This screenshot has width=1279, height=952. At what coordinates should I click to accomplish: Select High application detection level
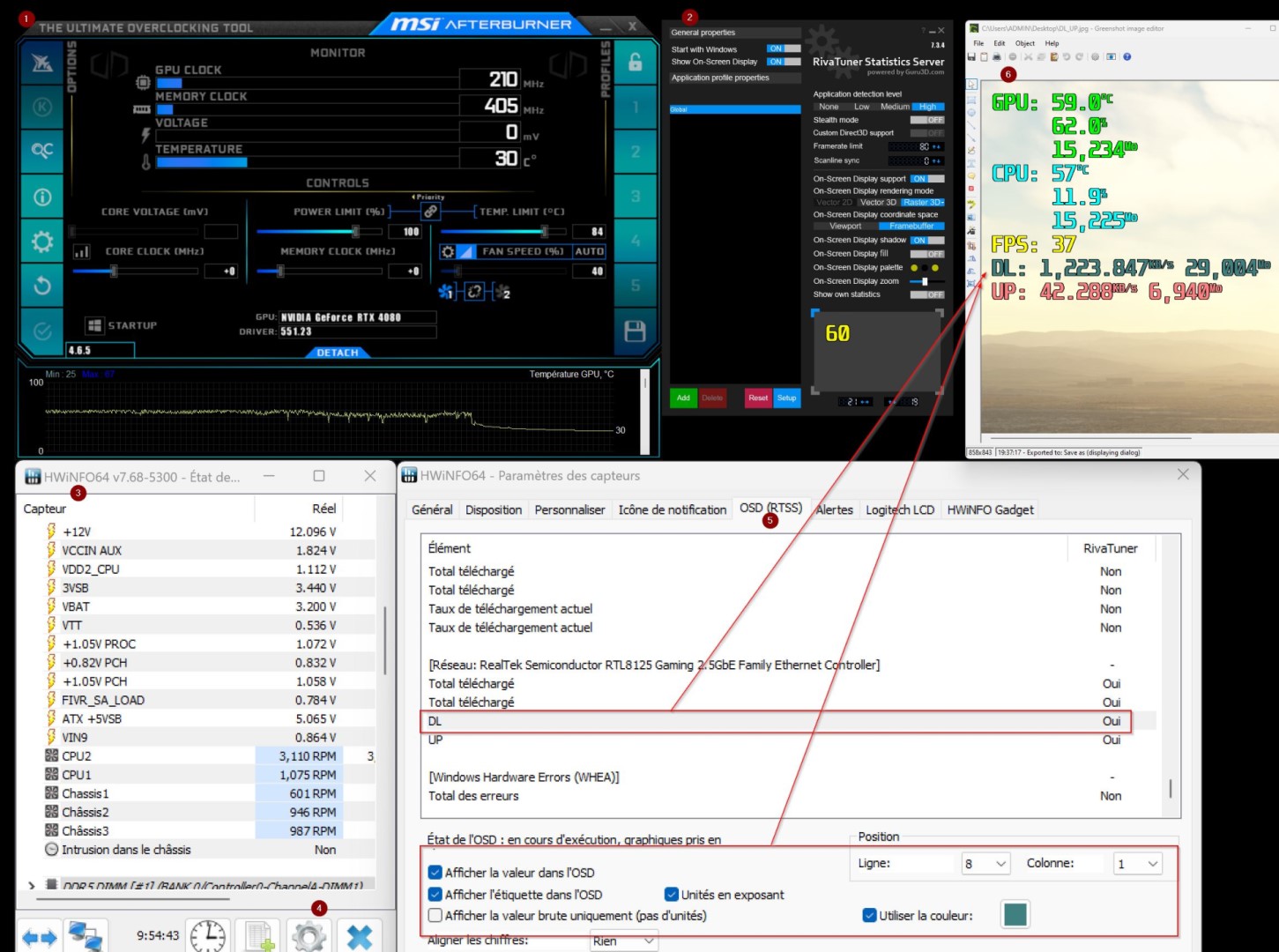[x=928, y=107]
